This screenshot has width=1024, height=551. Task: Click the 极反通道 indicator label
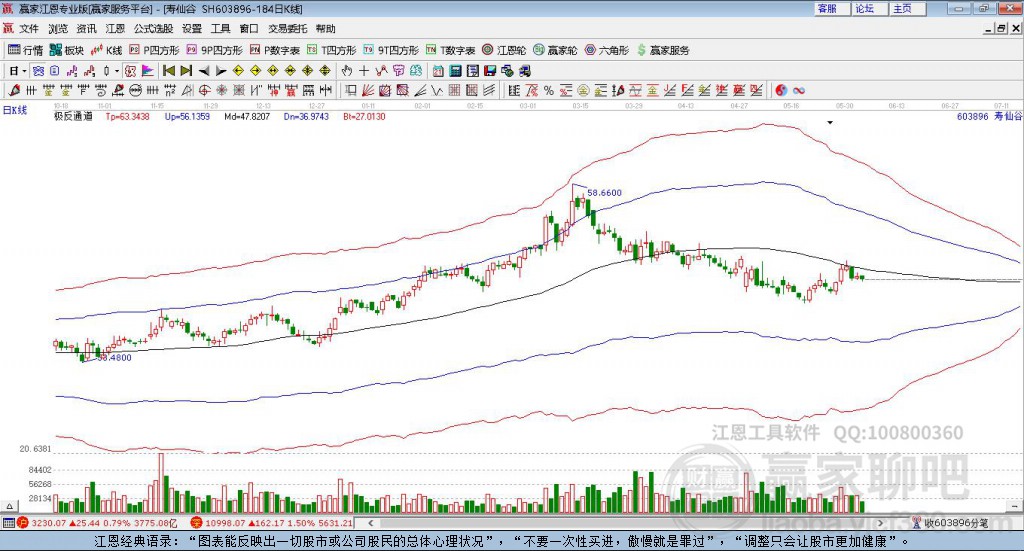click(73, 116)
